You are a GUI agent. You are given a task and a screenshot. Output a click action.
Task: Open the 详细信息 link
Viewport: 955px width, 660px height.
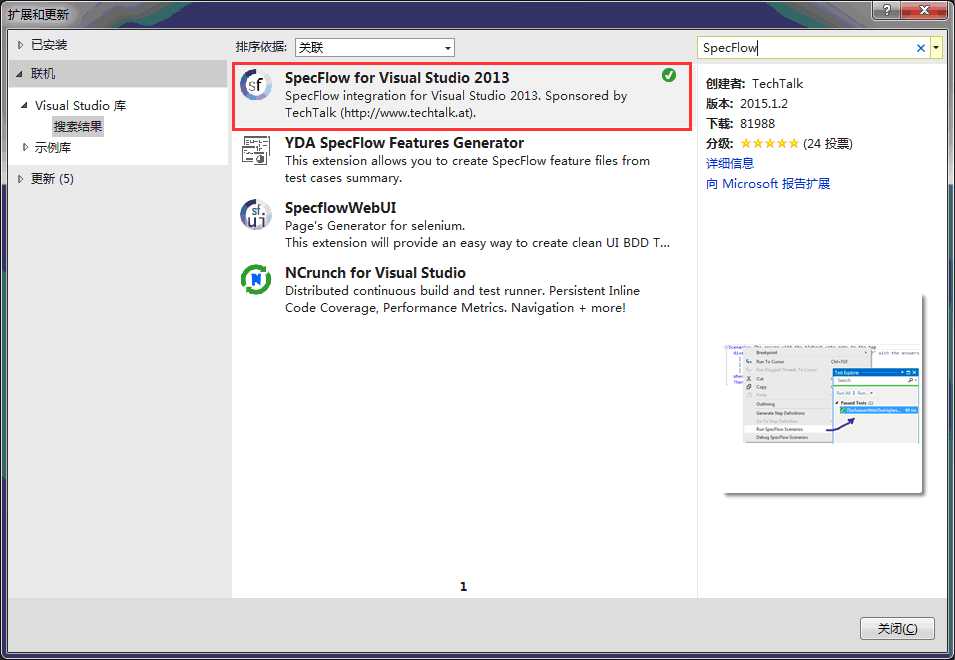(730, 163)
